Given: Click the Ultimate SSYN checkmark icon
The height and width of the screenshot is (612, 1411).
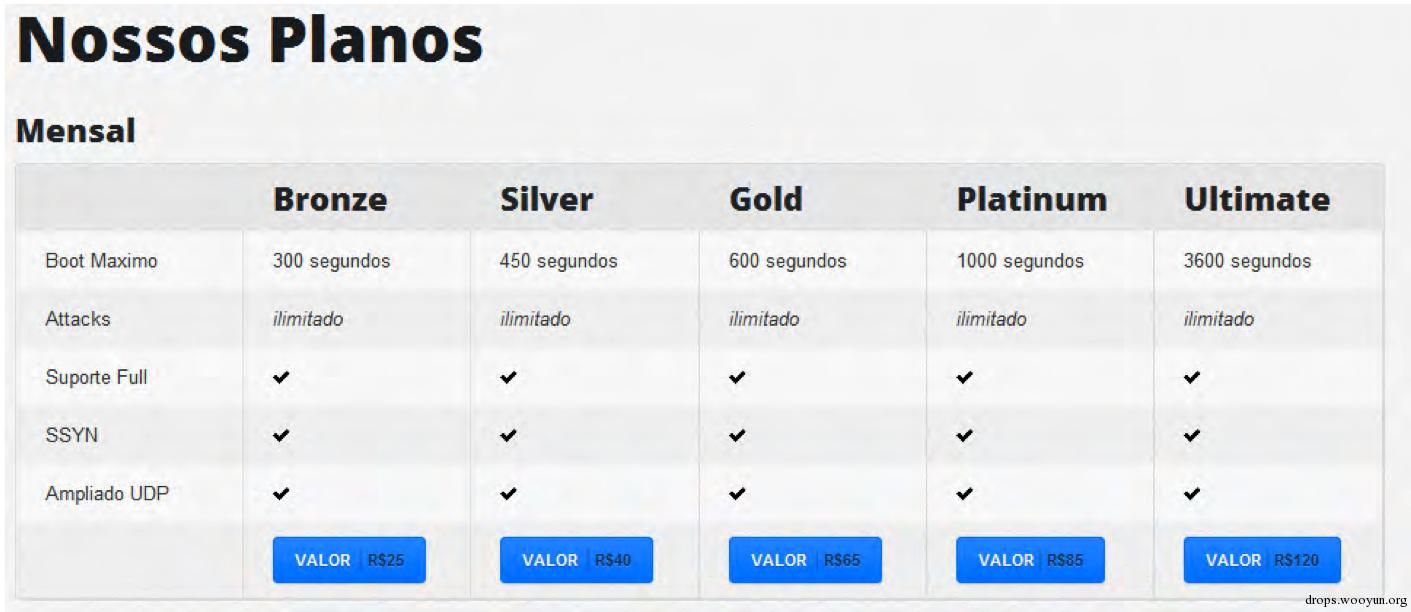Looking at the screenshot, I should click(1192, 435).
